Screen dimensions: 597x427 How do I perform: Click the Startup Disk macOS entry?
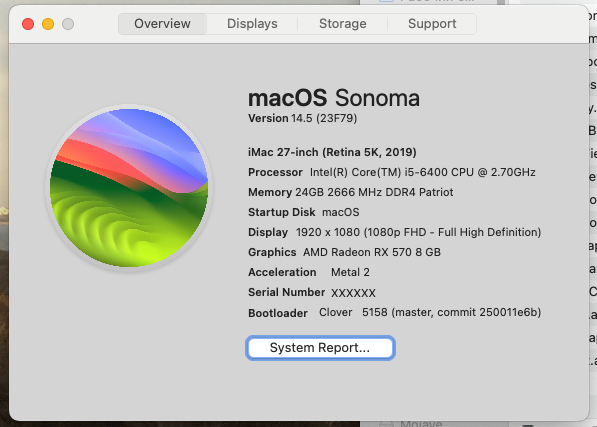(303, 212)
